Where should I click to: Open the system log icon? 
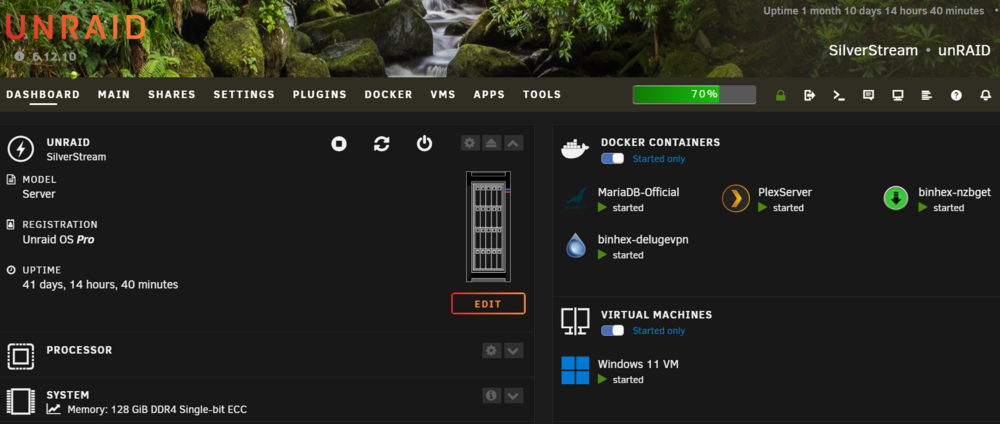pyautogui.click(x=927, y=95)
